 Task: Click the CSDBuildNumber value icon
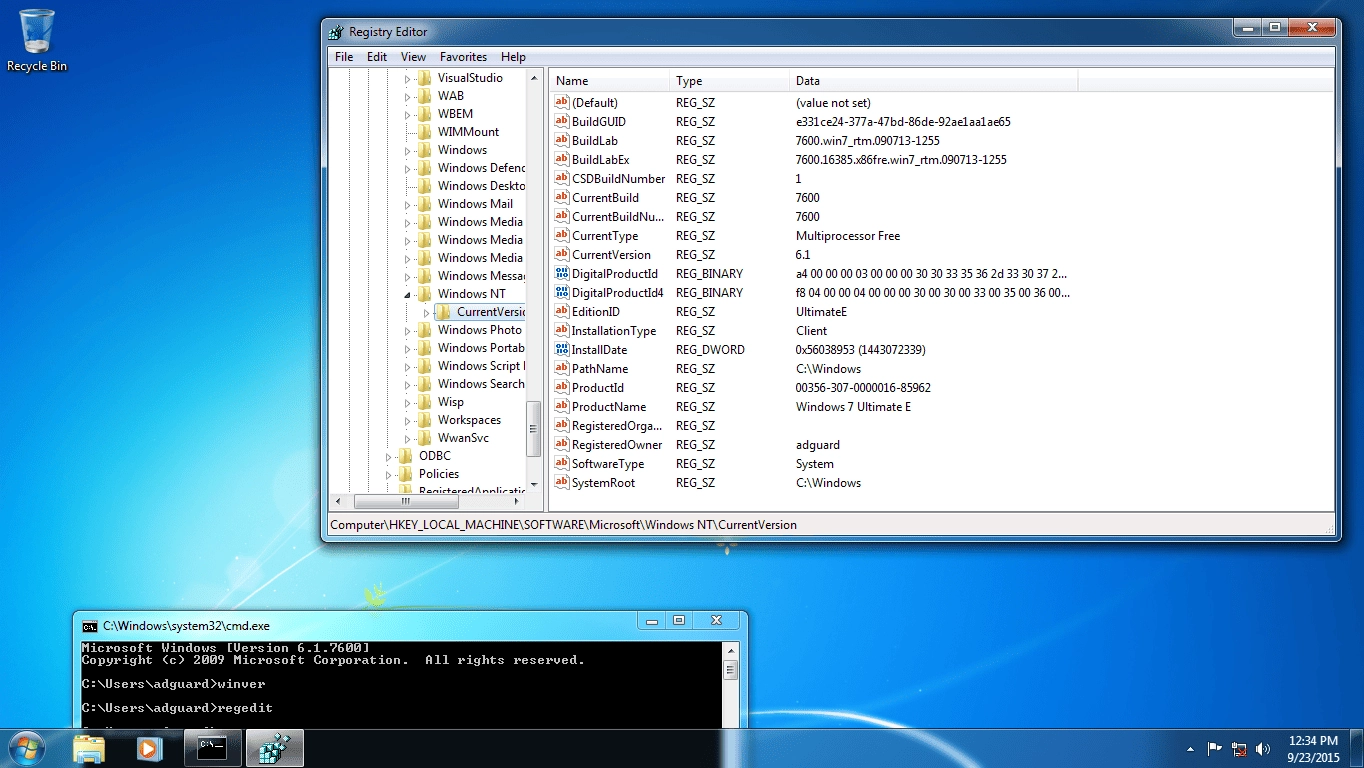point(561,179)
